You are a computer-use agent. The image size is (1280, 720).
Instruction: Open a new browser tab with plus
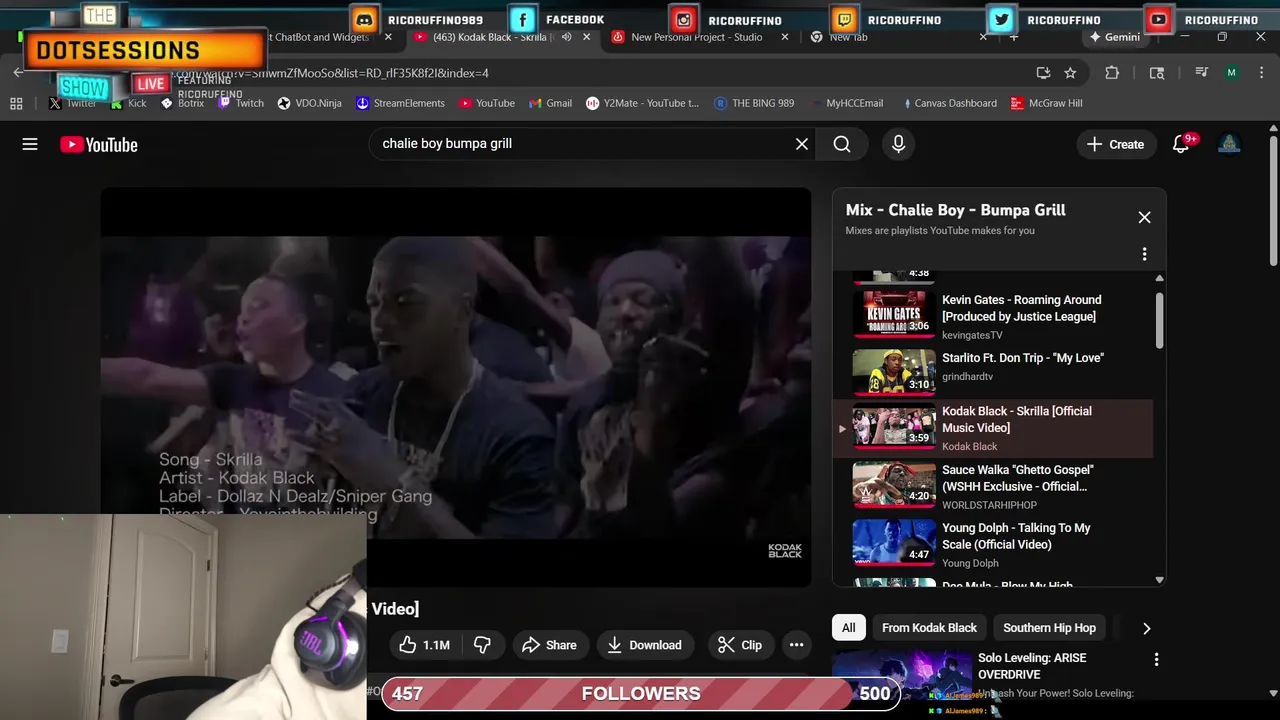1013,37
